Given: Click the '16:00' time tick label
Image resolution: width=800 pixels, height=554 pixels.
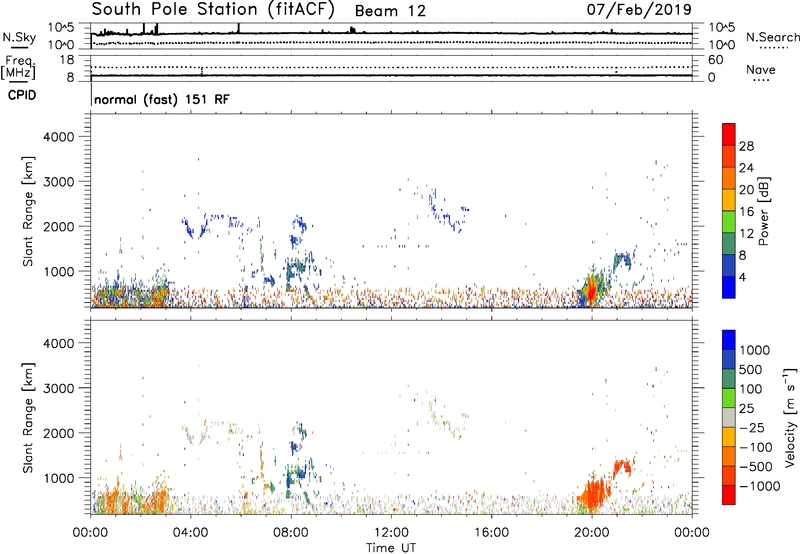Looking at the screenshot, I should [x=491, y=533].
